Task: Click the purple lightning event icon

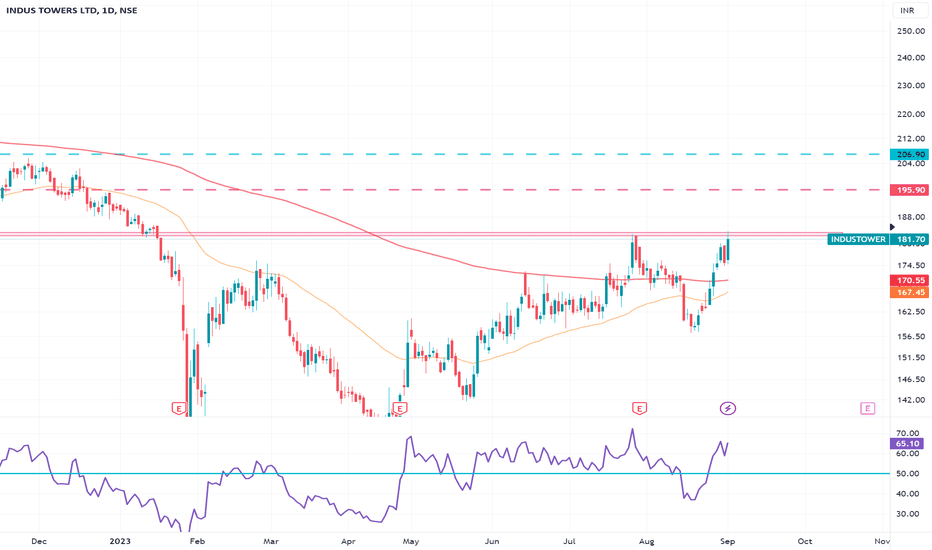Action: pos(728,408)
